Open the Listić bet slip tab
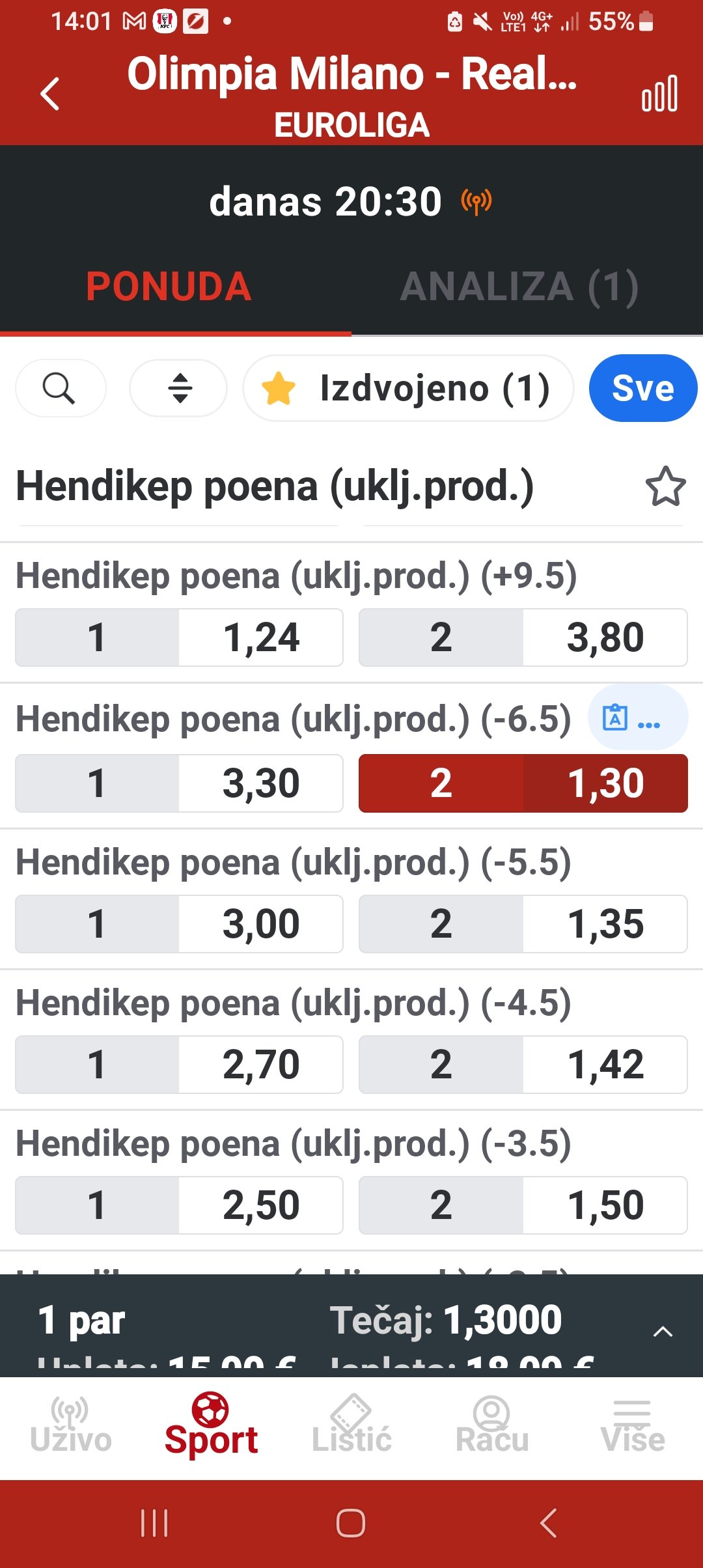 [351, 1426]
